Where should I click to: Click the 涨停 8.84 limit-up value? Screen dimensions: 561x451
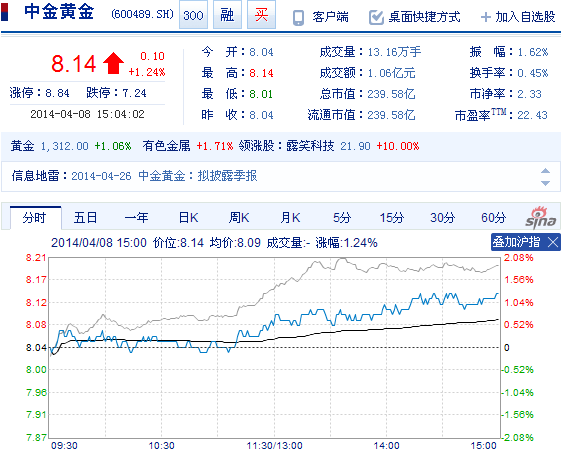(x=57, y=93)
